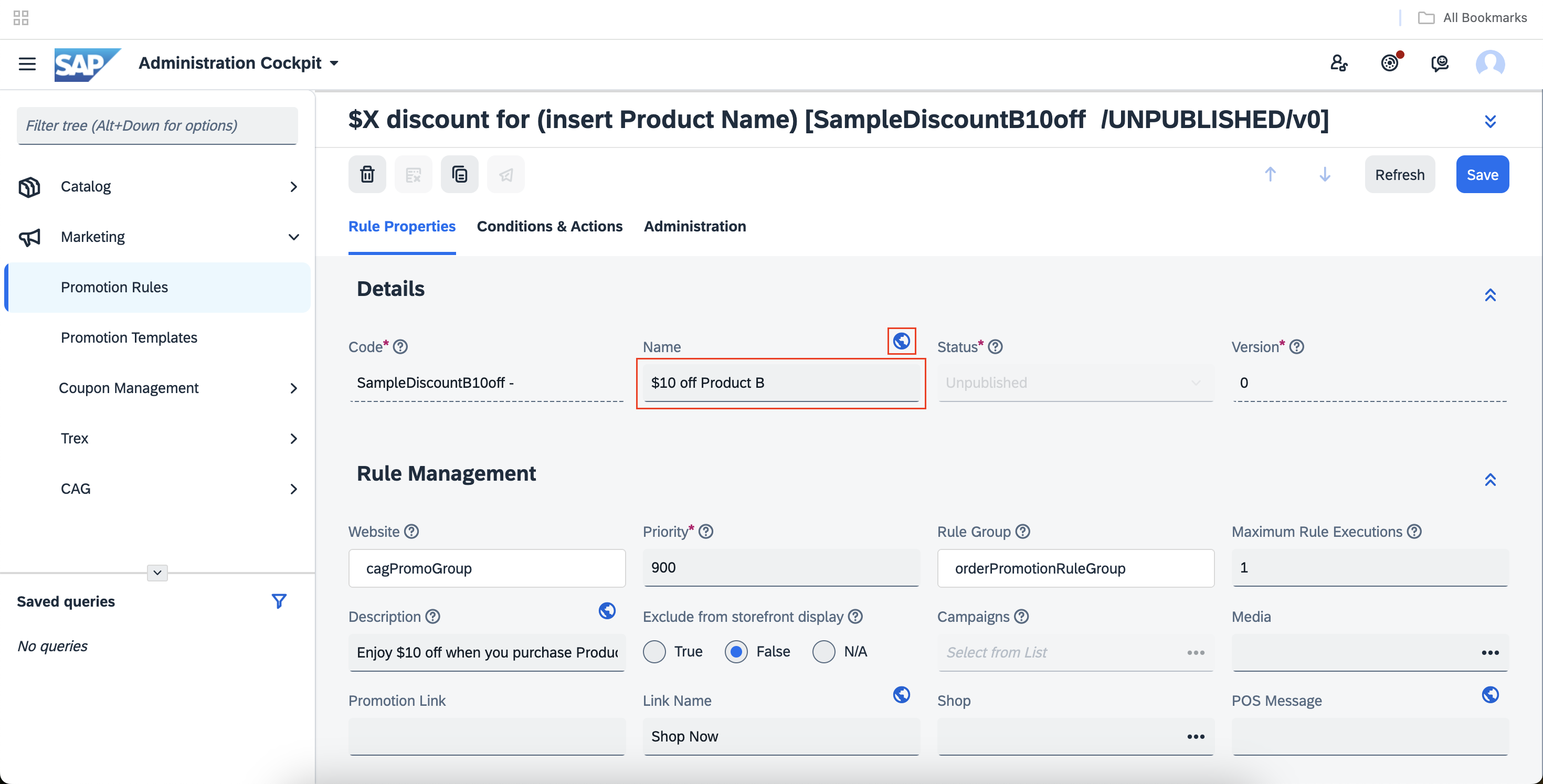Open the browser apps grid icon
The image size is (1543, 784).
coord(21,18)
